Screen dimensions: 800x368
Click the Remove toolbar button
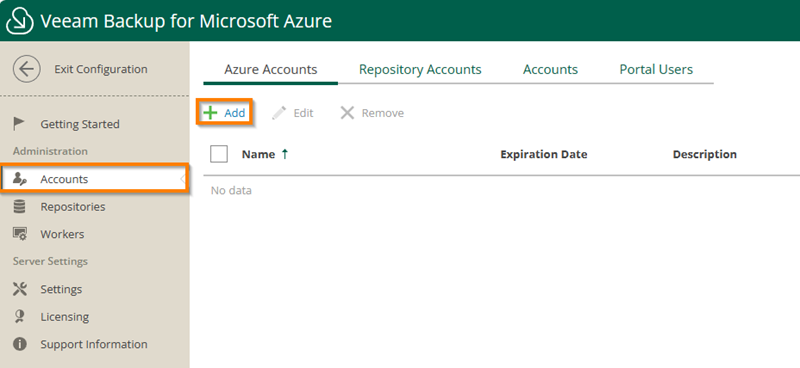pyautogui.click(x=372, y=113)
